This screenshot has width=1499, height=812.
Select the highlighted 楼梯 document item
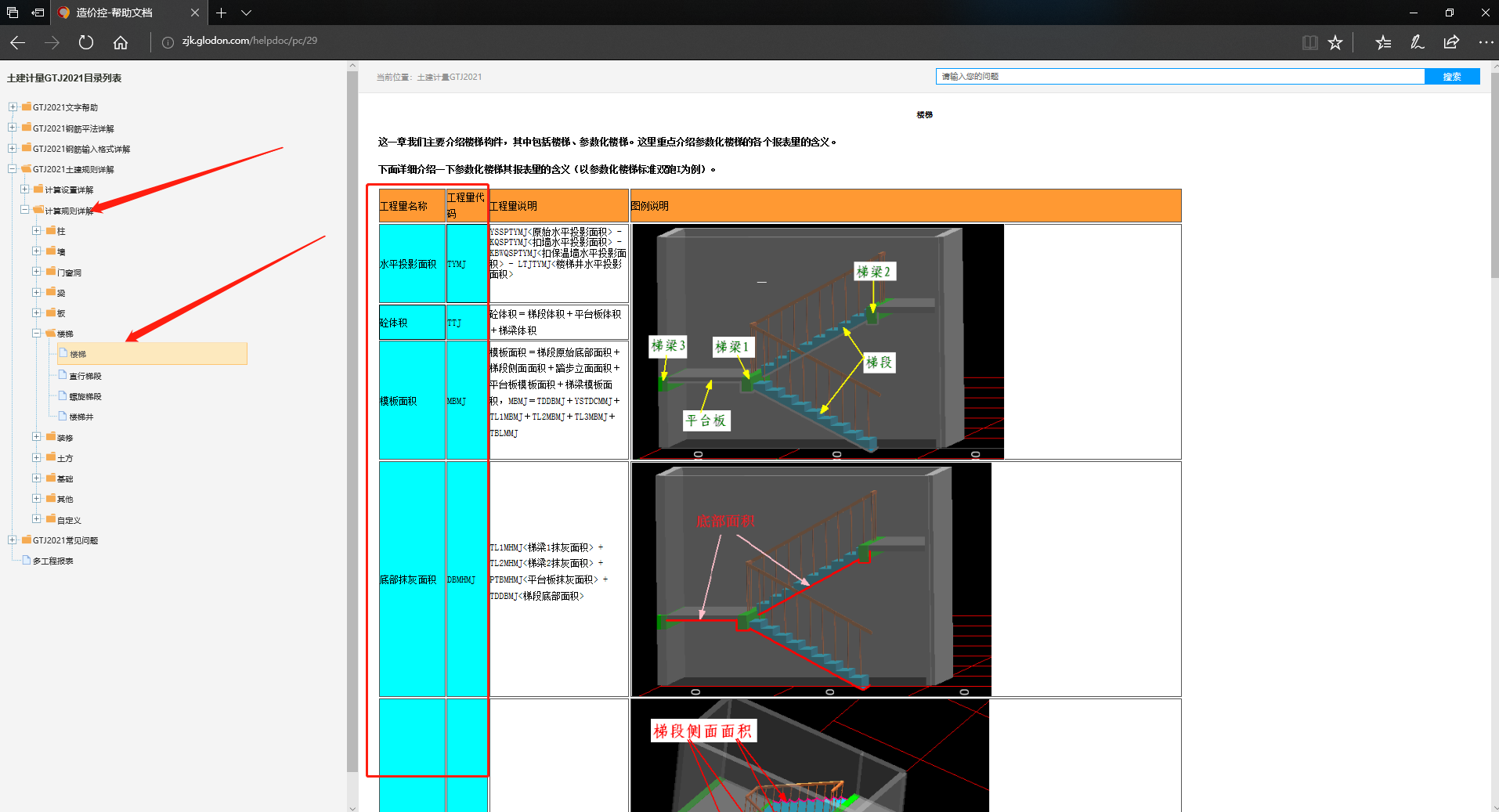coord(152,354)
